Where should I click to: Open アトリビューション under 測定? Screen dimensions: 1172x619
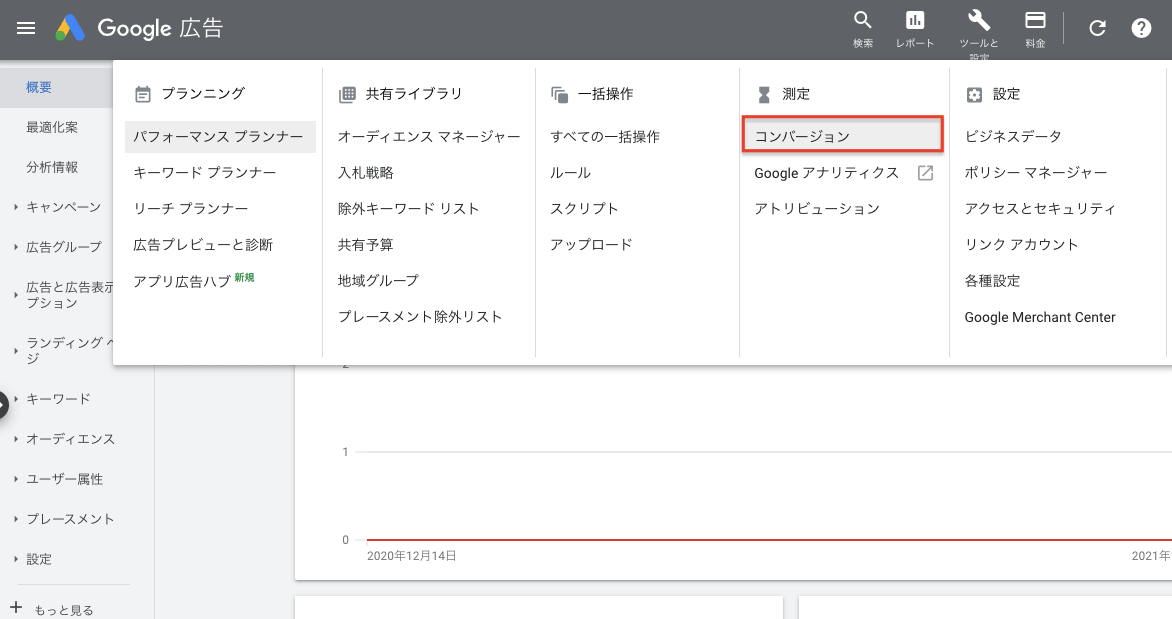point(817,209)
